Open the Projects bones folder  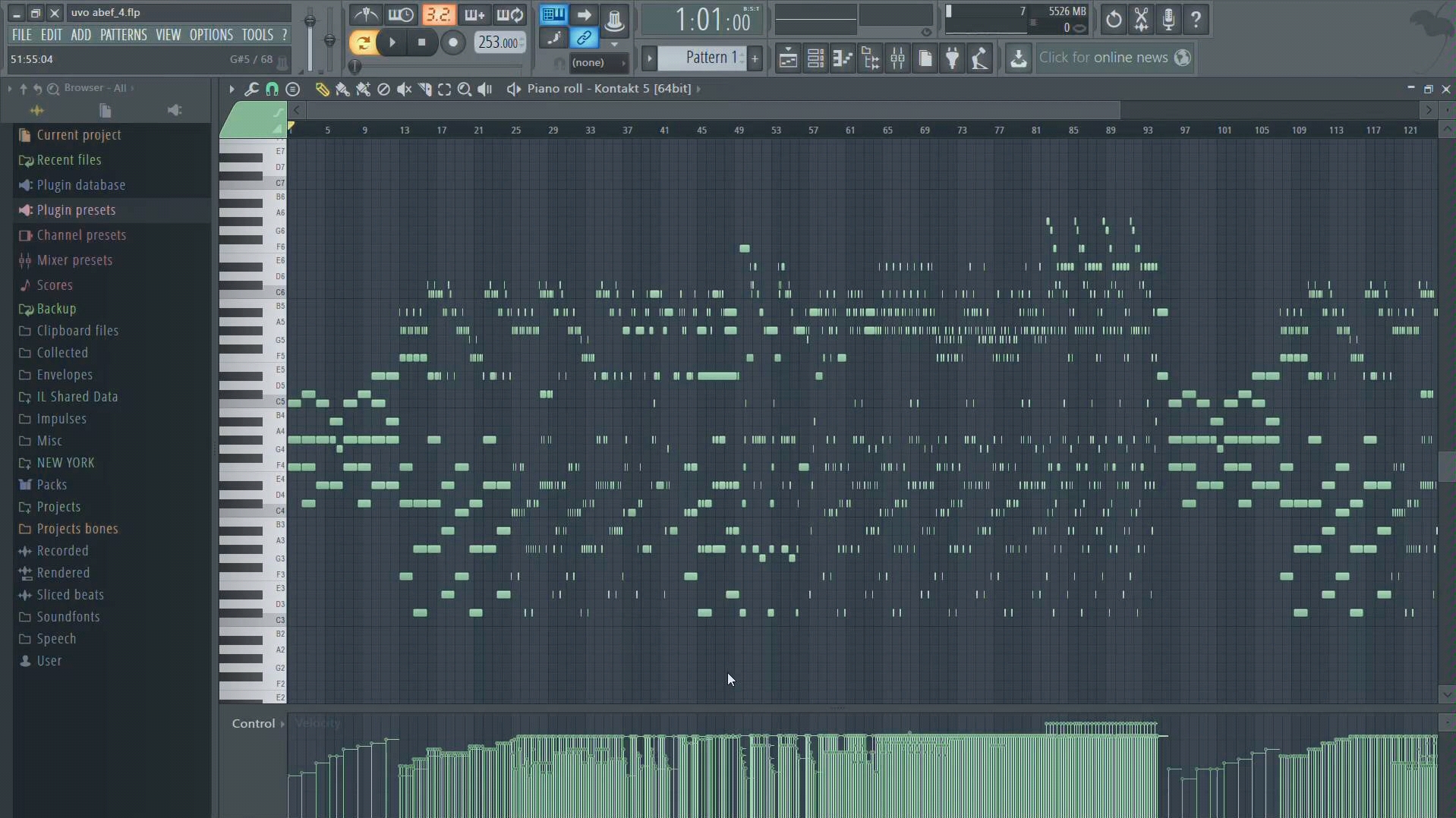77,529
